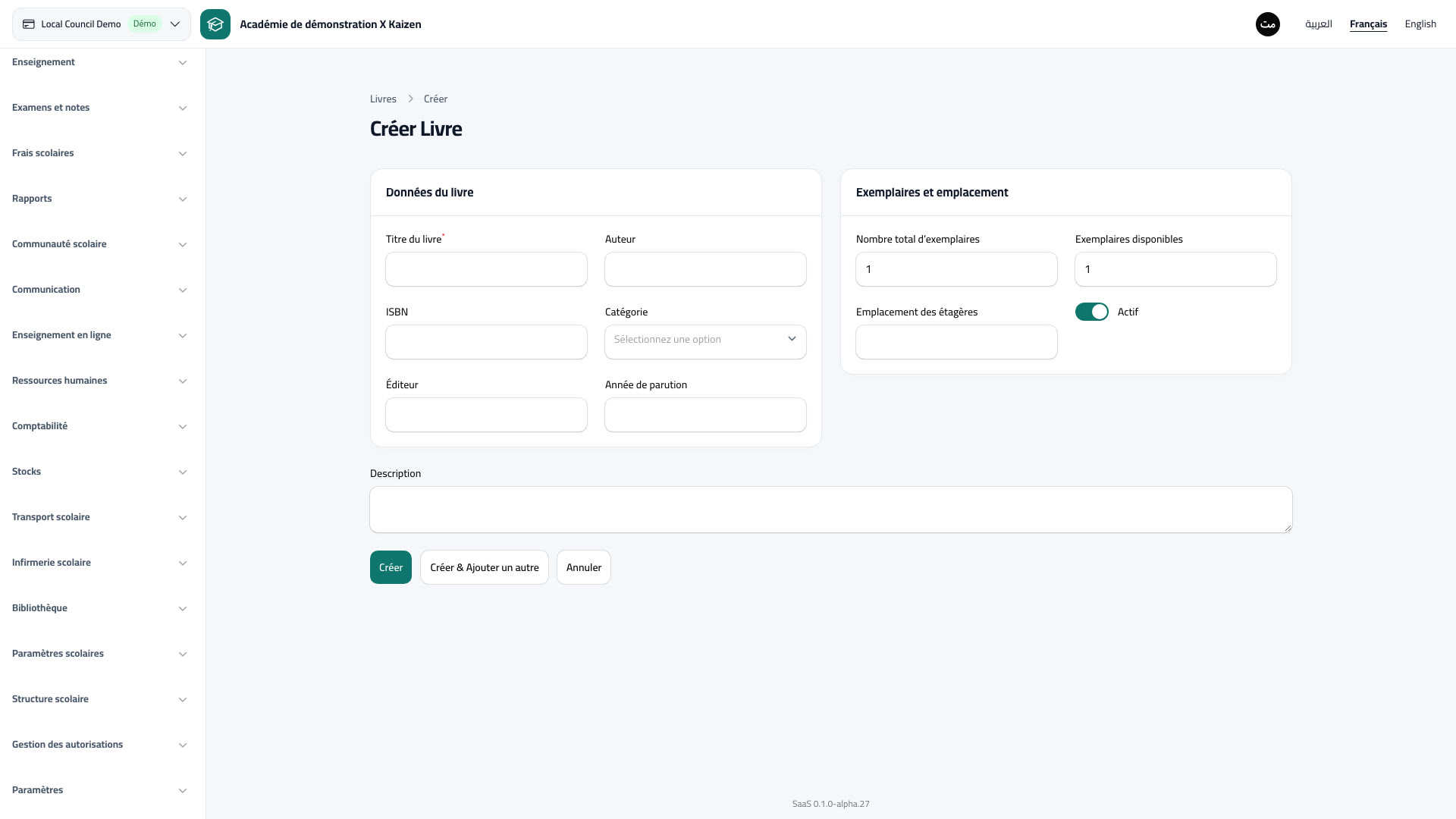
Task: Expand the Infirmerie scolaire section
Action: point(99,563)
